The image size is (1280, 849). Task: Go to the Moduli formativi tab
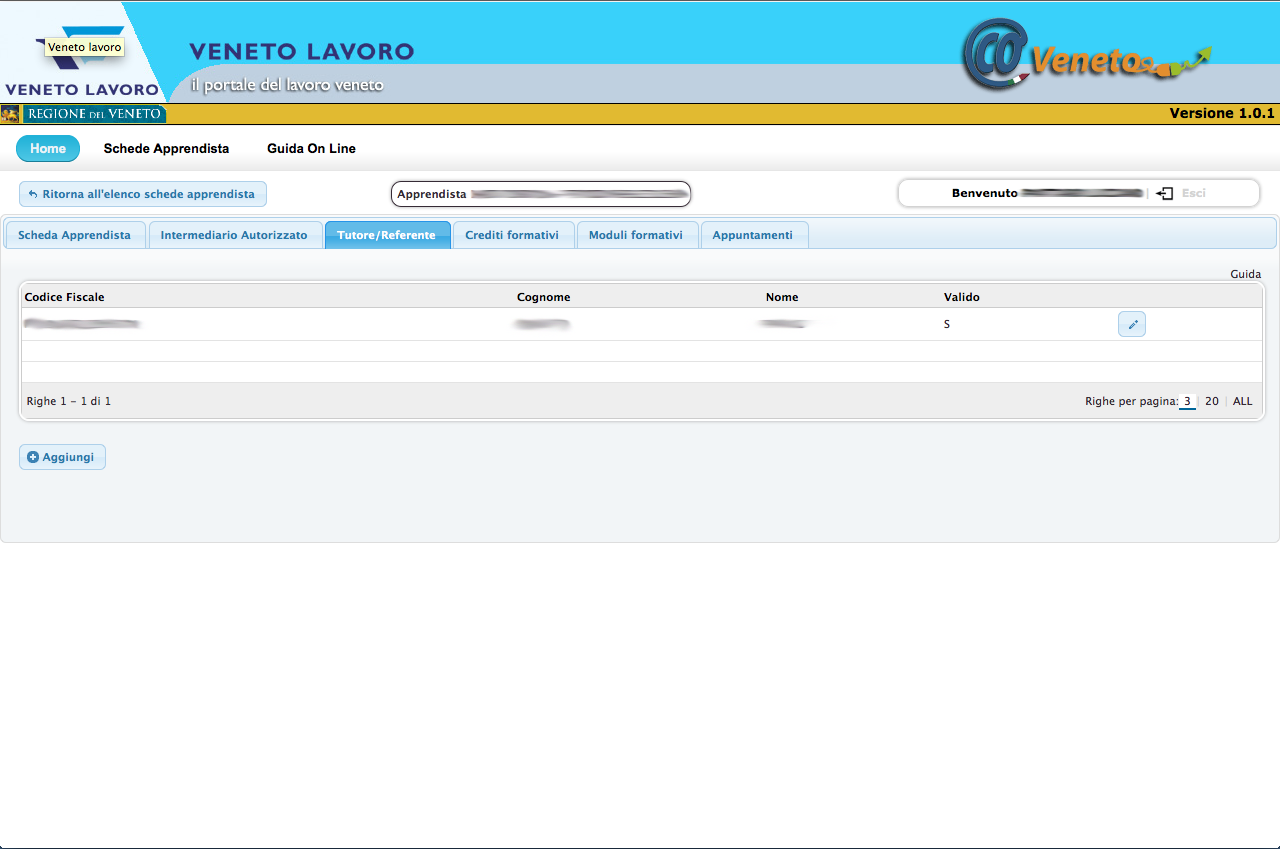point(636,235)
